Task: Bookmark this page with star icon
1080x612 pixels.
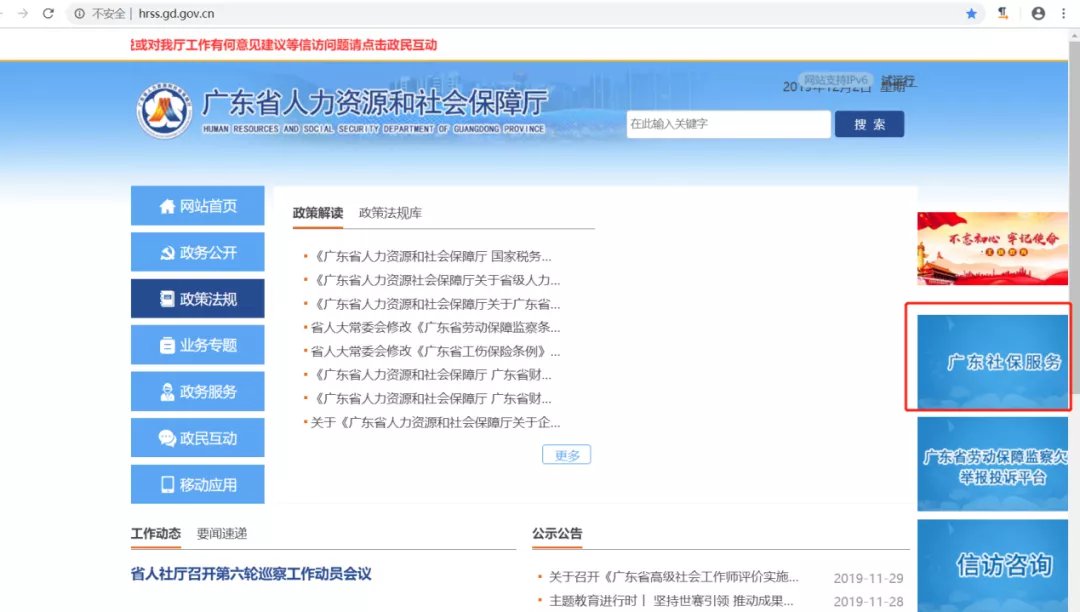Action: [x=971, y=14]
